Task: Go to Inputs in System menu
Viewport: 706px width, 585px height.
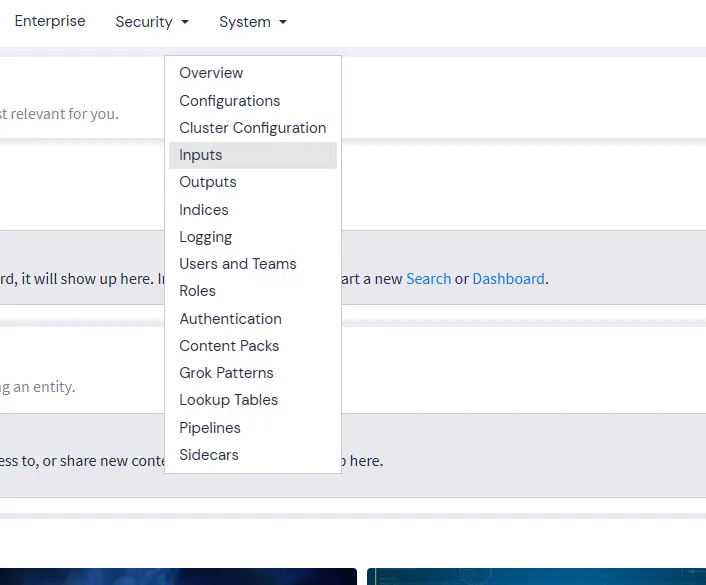Action: (x=253, y=155)
